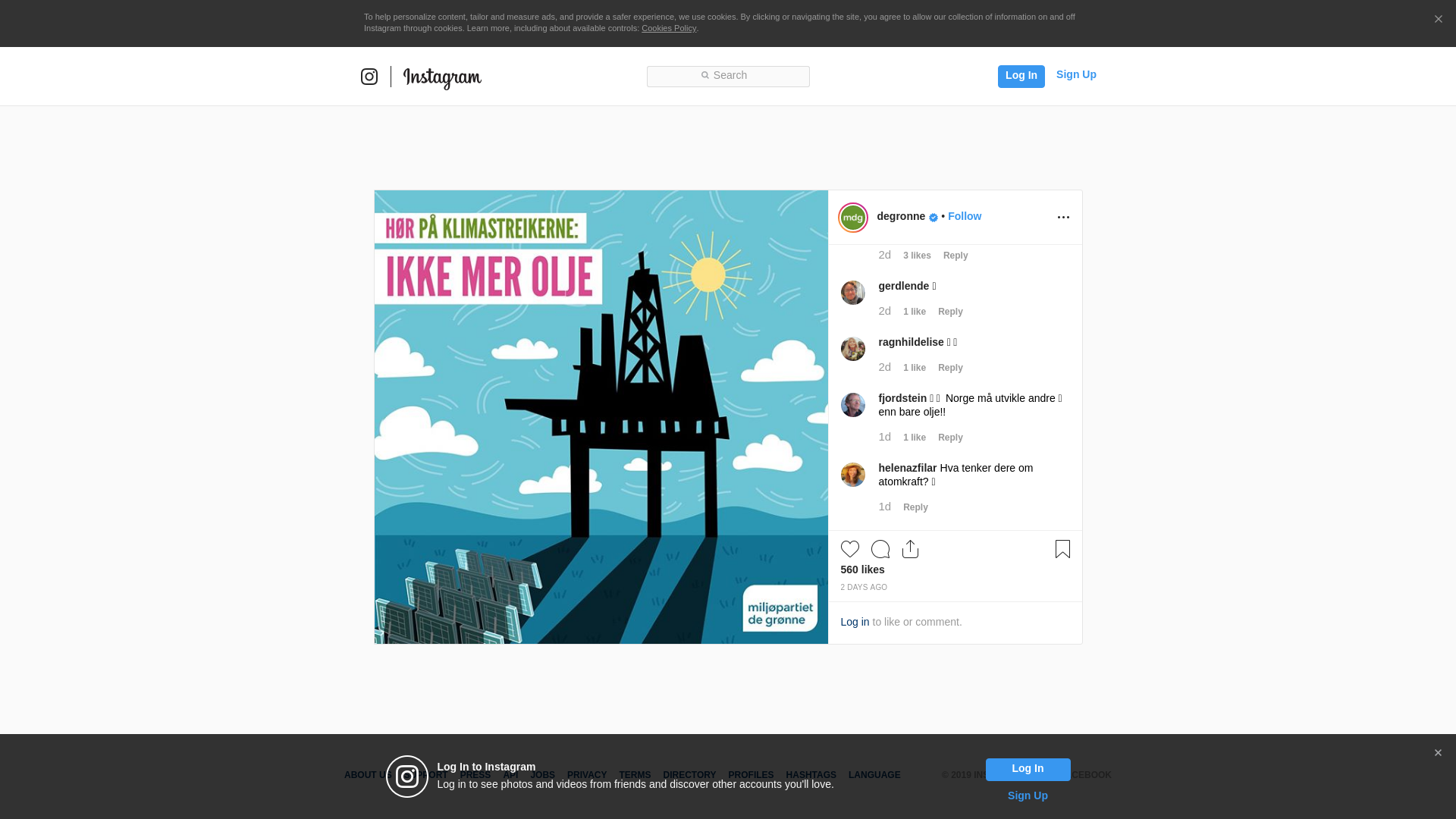The image size is (1456, 819).
Task: Open the PRIVACY footer link
Action: 587,775
